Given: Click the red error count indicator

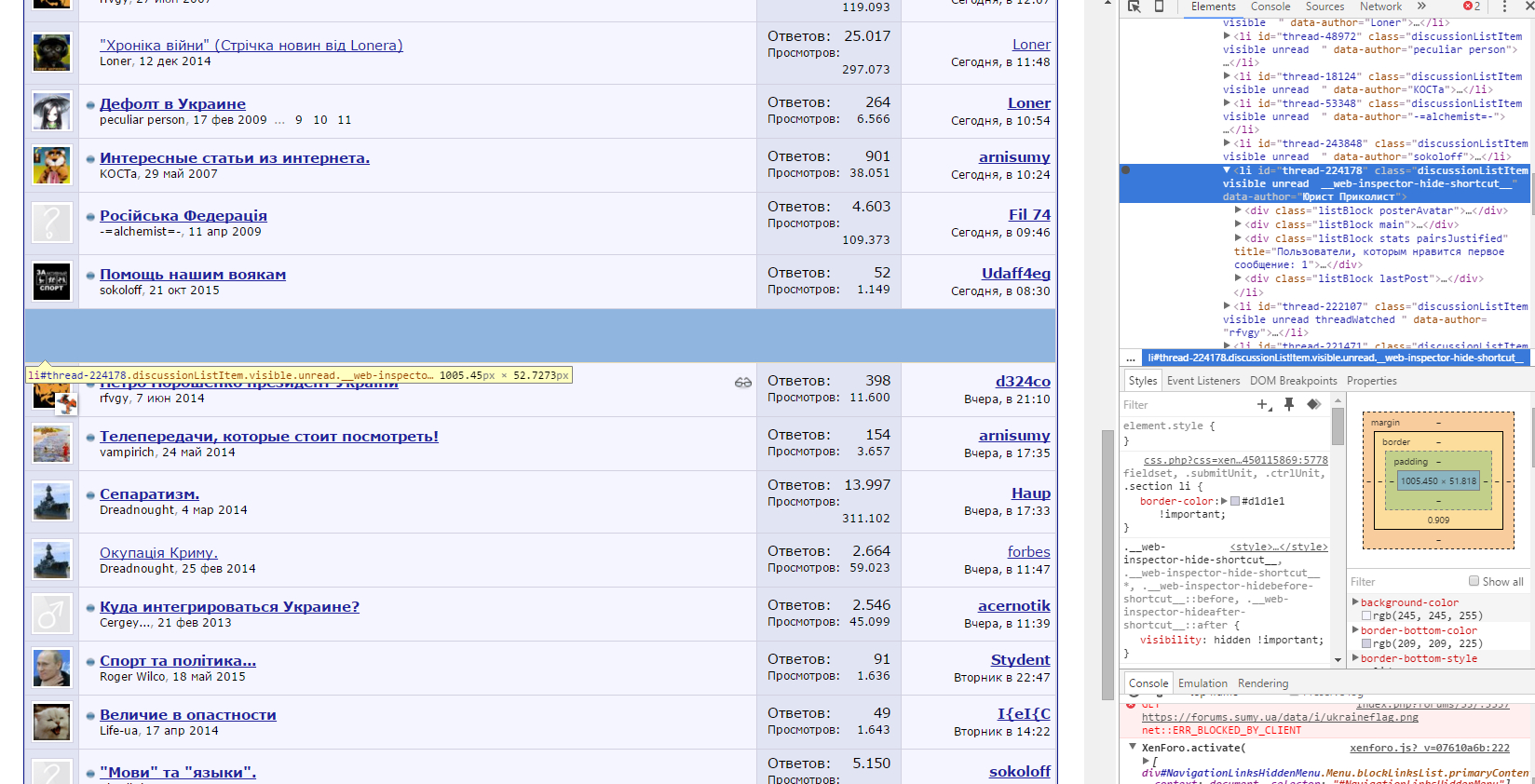Looking at the screenshot, I should 1472,7.
